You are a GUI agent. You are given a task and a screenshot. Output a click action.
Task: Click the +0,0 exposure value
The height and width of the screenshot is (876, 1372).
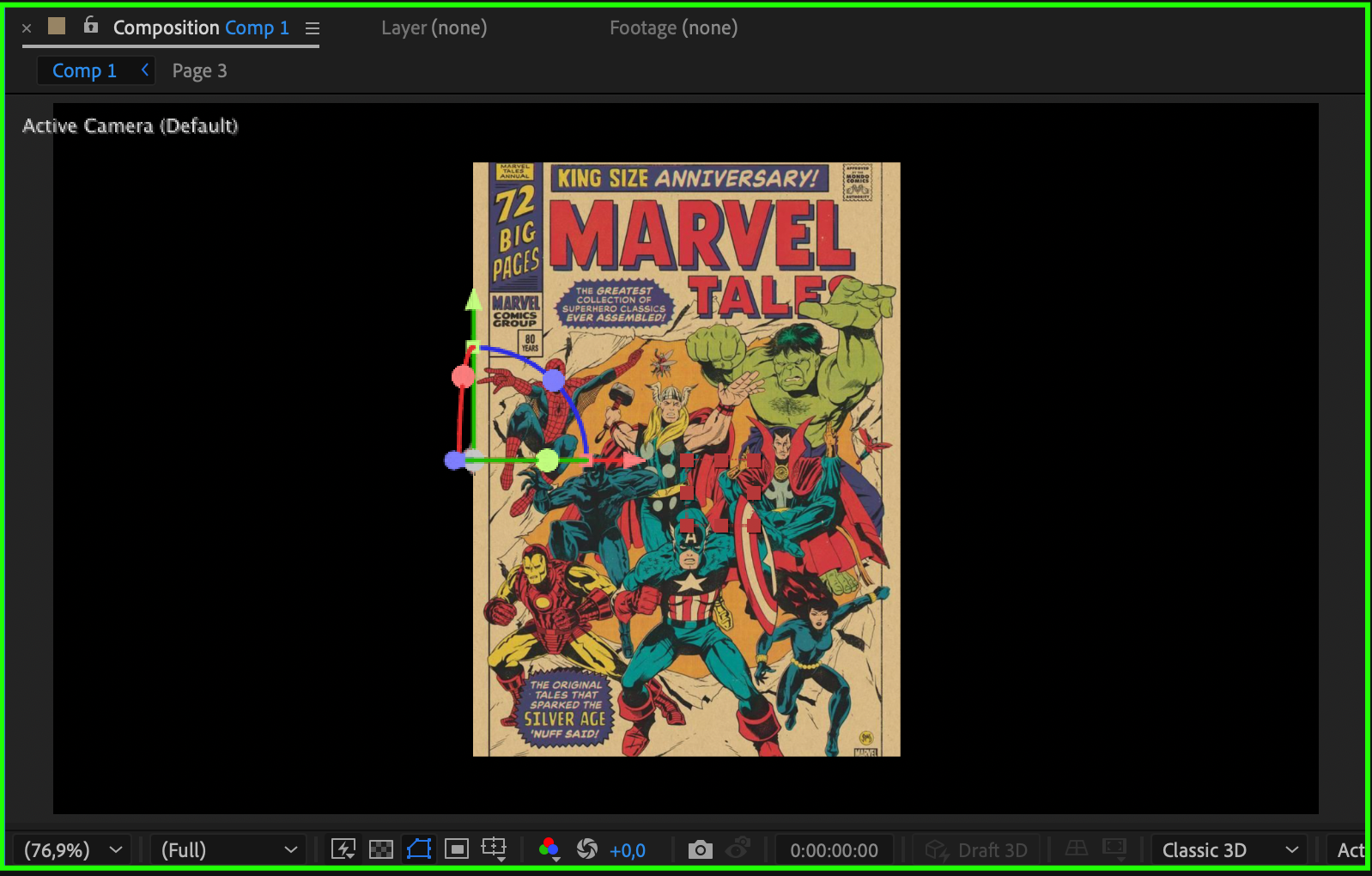pos(628,850)
